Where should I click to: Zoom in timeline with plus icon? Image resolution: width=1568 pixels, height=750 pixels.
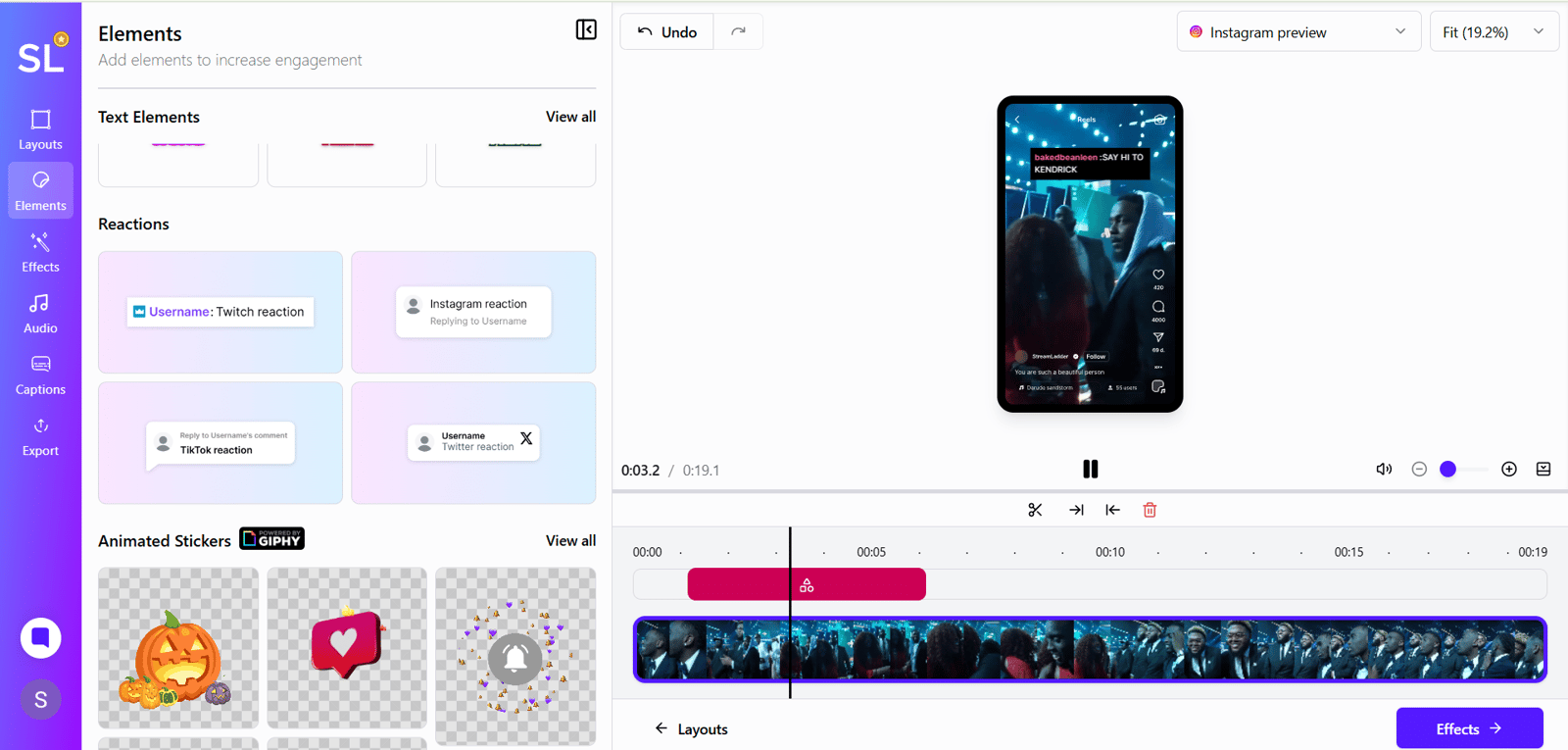[1509, 470]
